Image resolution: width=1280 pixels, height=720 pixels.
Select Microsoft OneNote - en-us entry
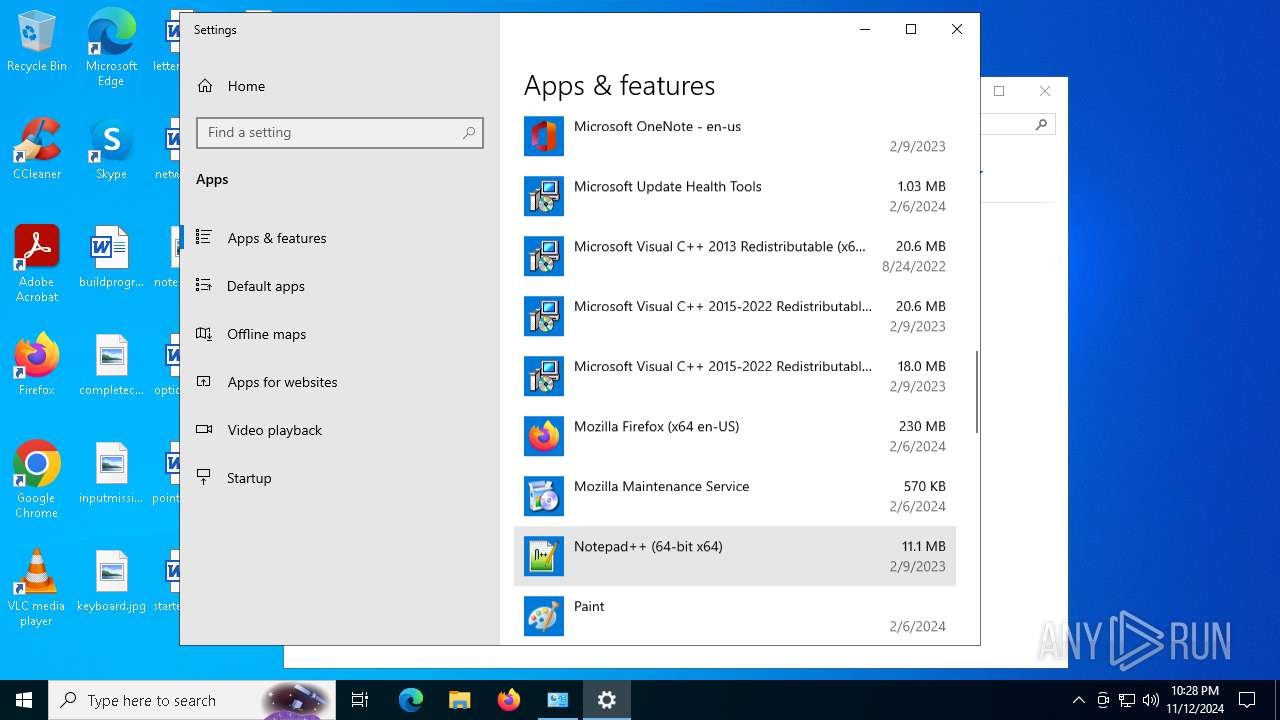(x=735, y=136)
